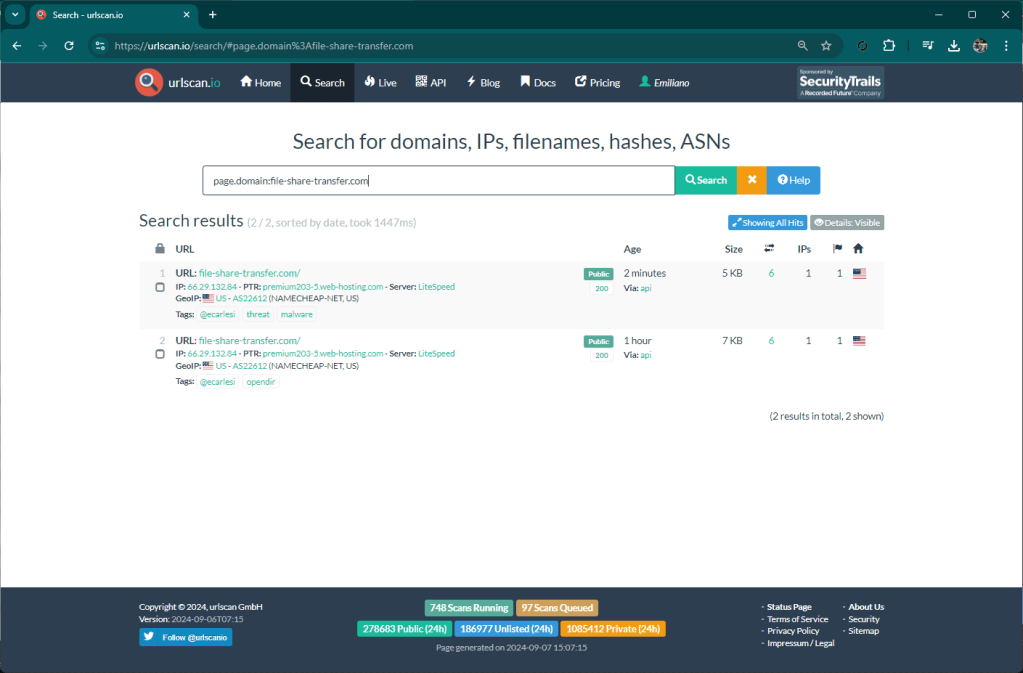Screen dimensions: 1023x673
Task: Bookmark this page with the star icon
Action: point(826,46)
